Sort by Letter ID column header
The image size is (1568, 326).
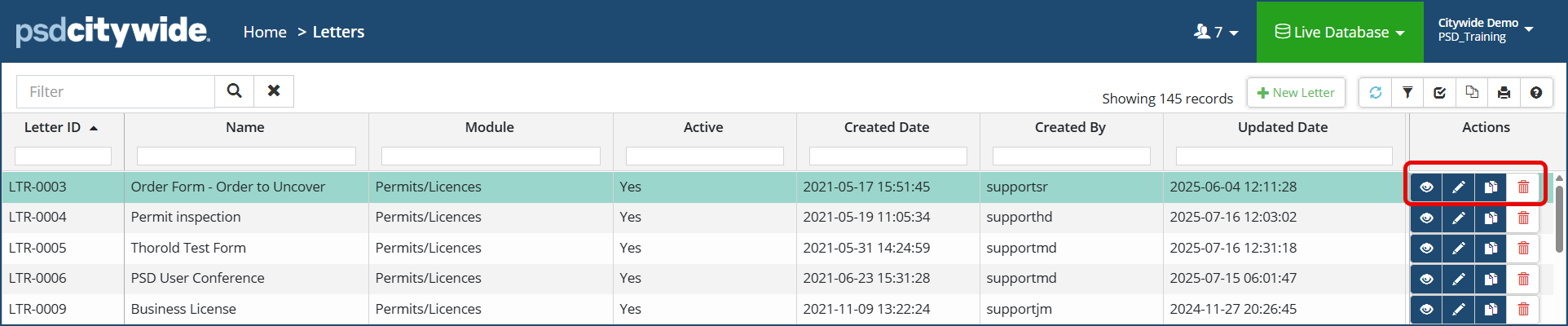pyautogui.click(x=53, y=128)
